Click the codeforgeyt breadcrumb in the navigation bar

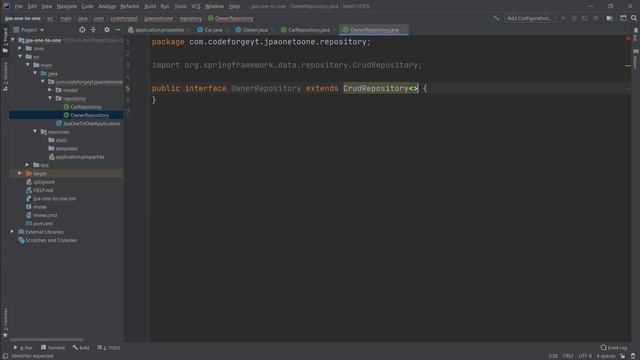[124, 18]
